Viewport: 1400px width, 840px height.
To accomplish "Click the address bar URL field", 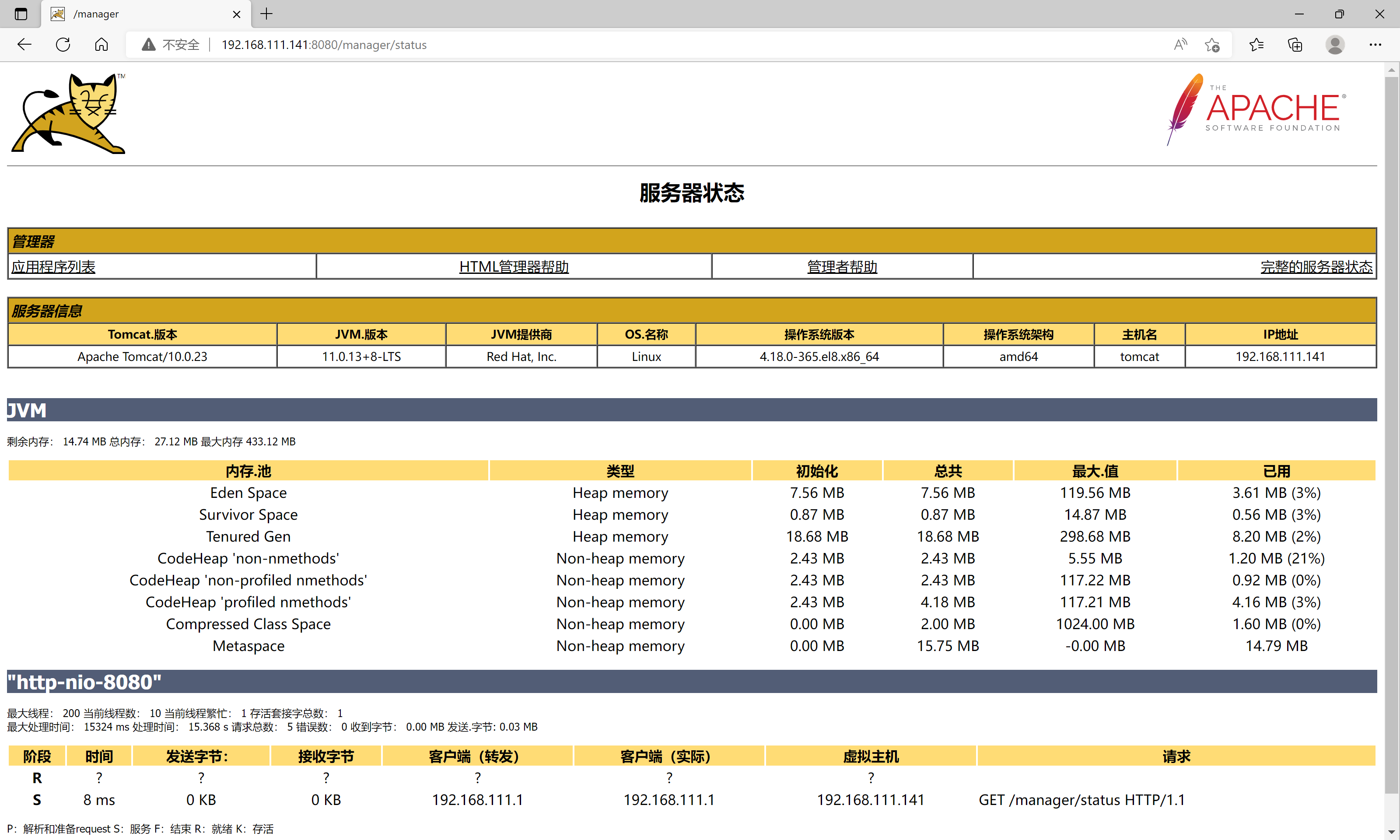I will coord(679,45).
